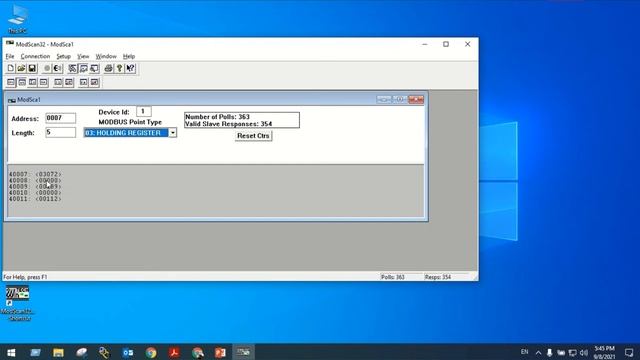This screenshot has height=360, width=640.
Task: Set swapped double float format icon
Action: click(94, 82)
